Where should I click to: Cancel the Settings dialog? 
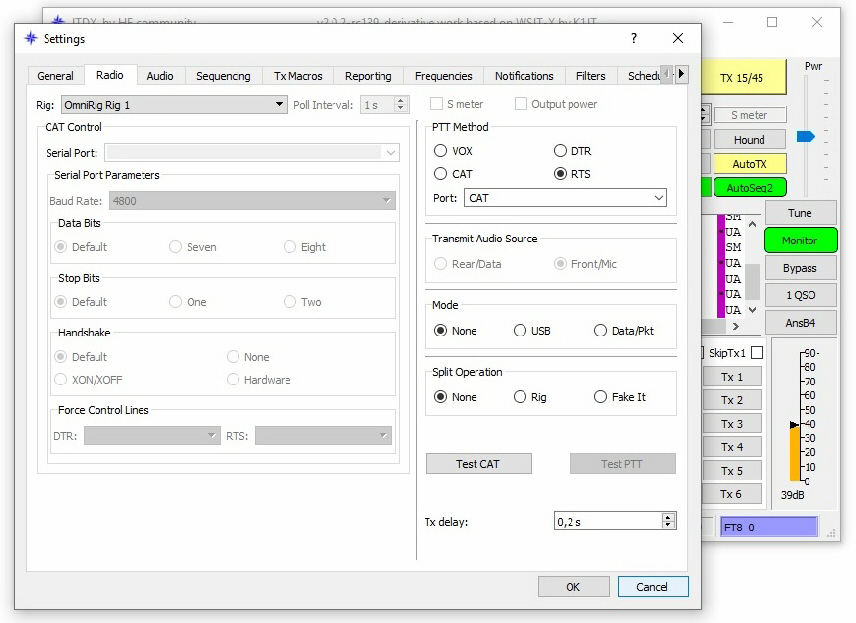pos(652,587)
